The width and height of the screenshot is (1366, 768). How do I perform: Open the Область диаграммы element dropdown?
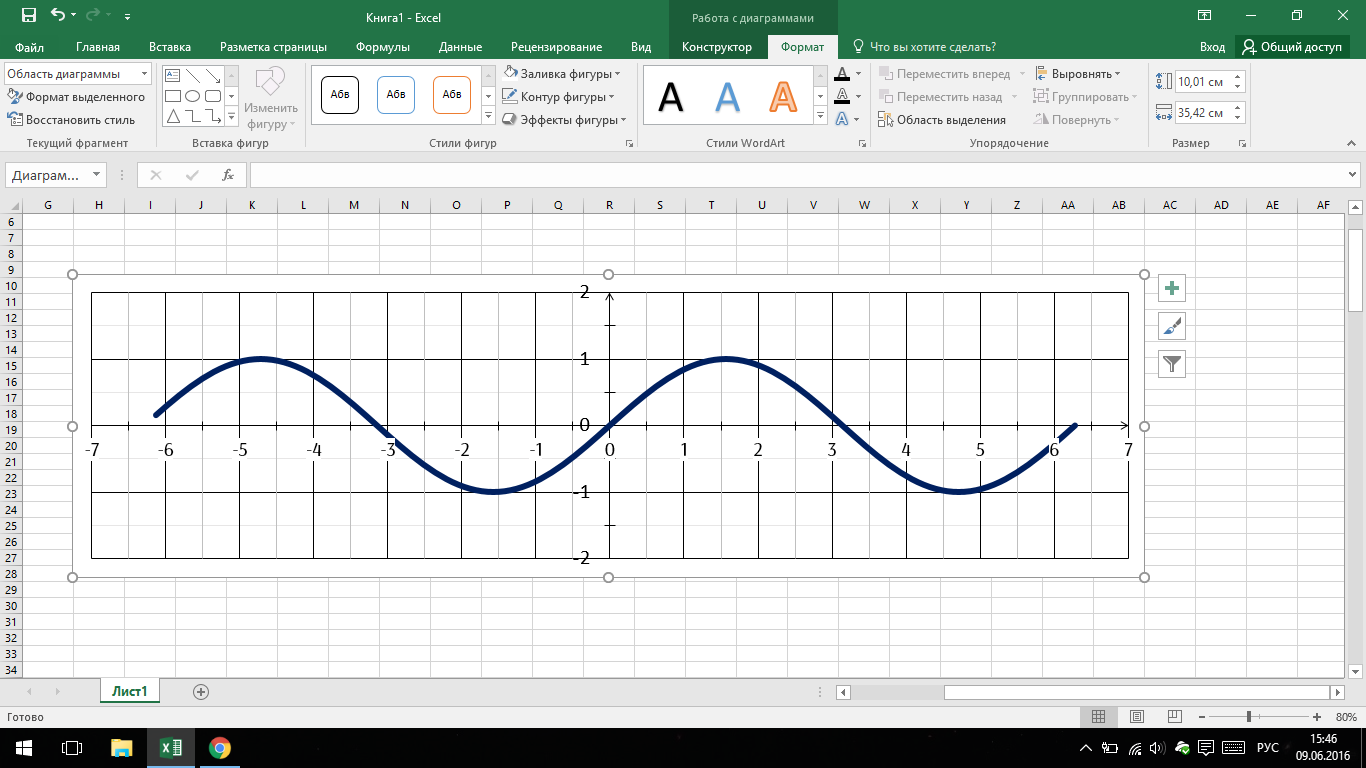coord(145,74)
